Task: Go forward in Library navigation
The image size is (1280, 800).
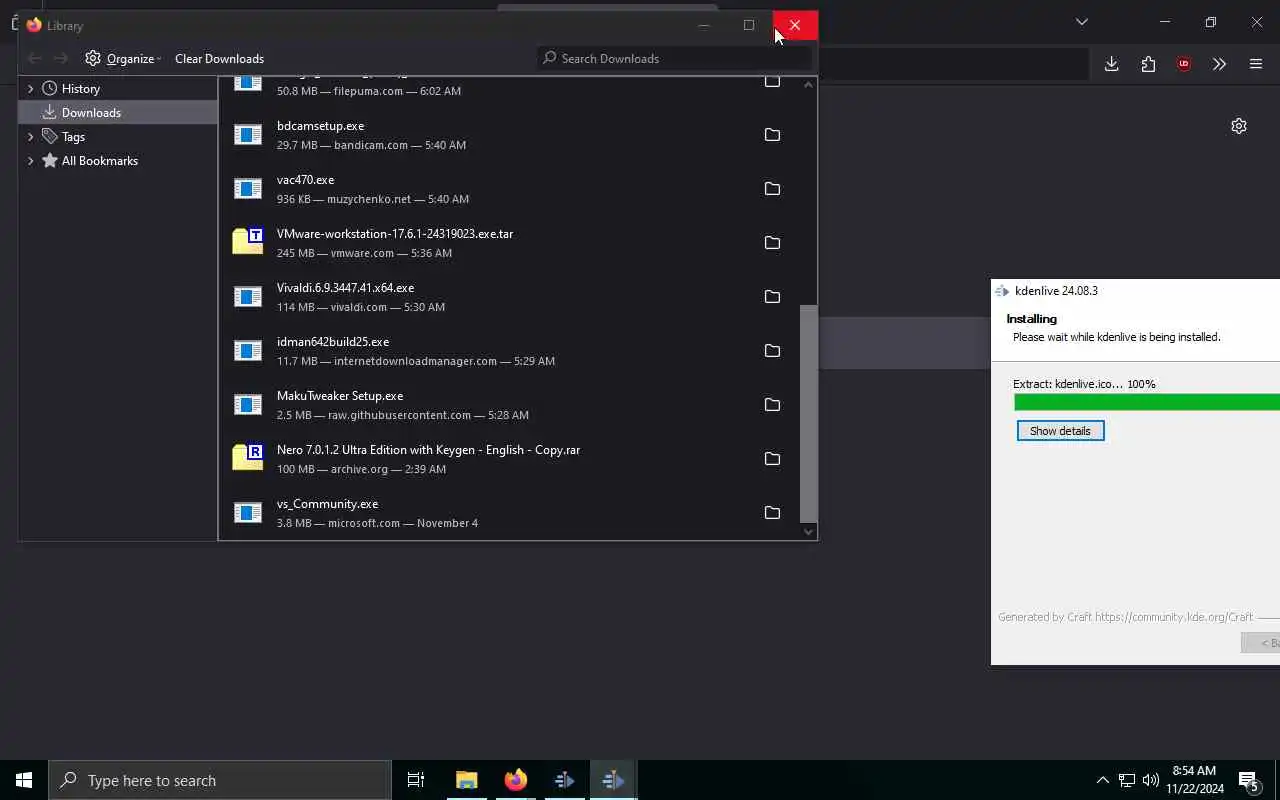Action: [x=61, y=58]
